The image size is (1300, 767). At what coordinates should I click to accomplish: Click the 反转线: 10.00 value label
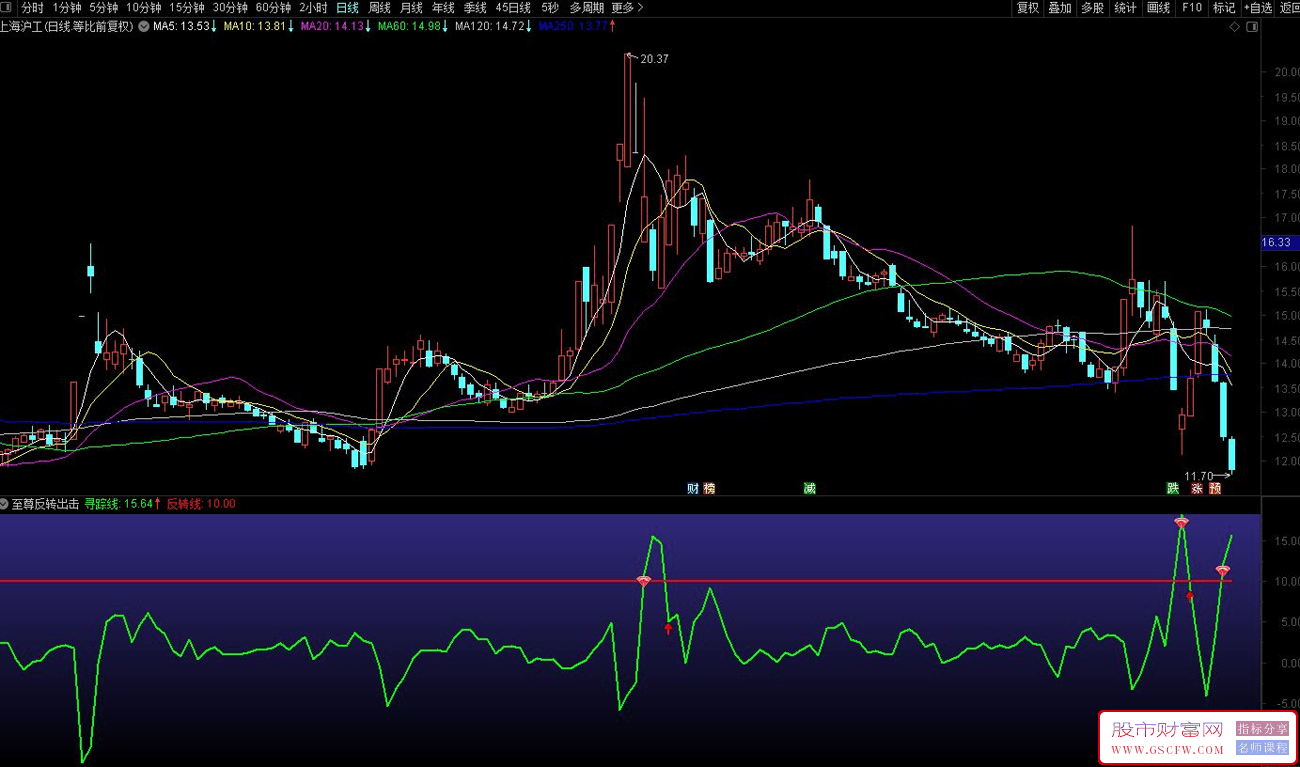click(201, 504)
